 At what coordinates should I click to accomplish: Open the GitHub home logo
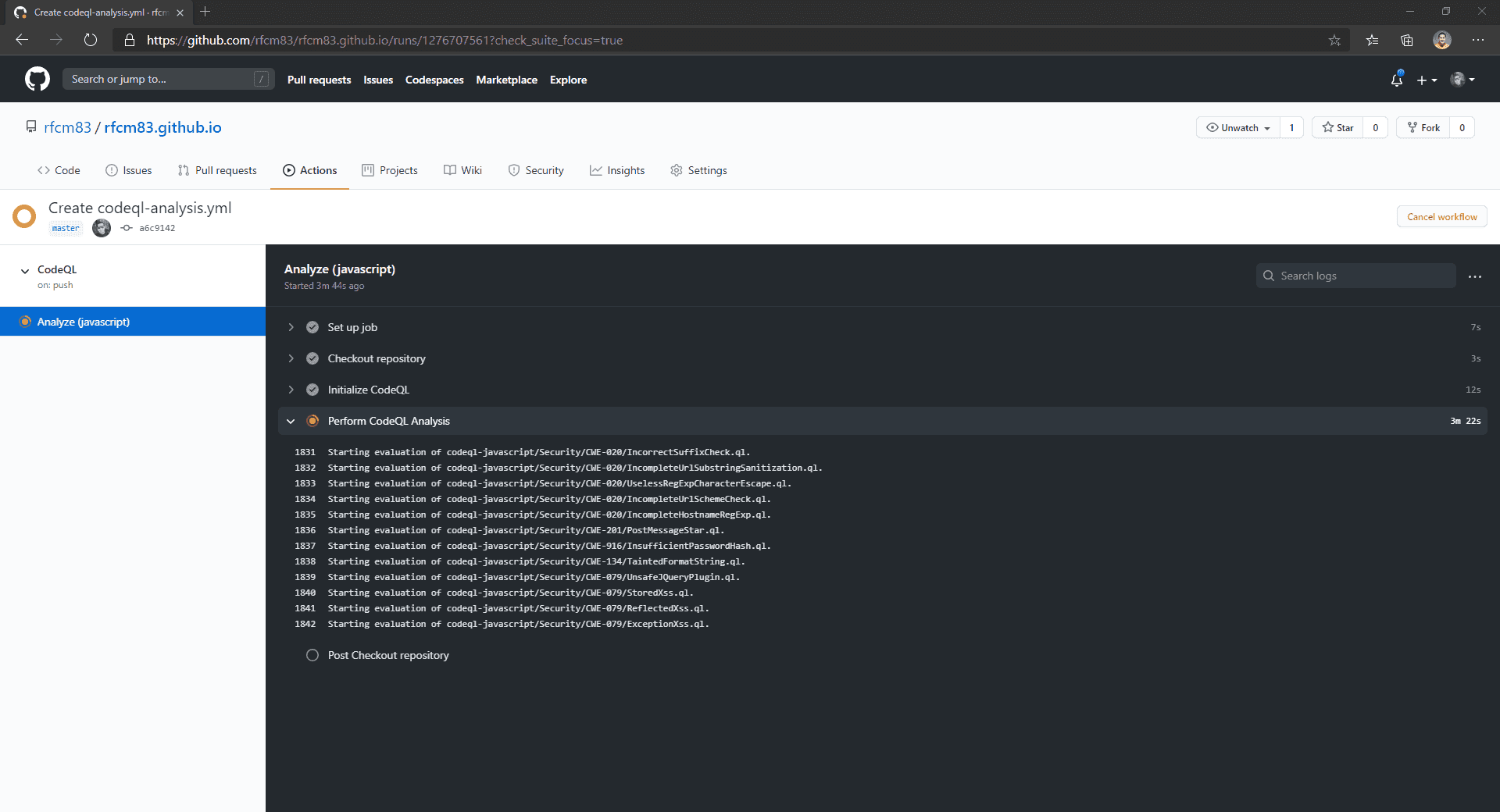pyautogui.click(x=37, y=79)
